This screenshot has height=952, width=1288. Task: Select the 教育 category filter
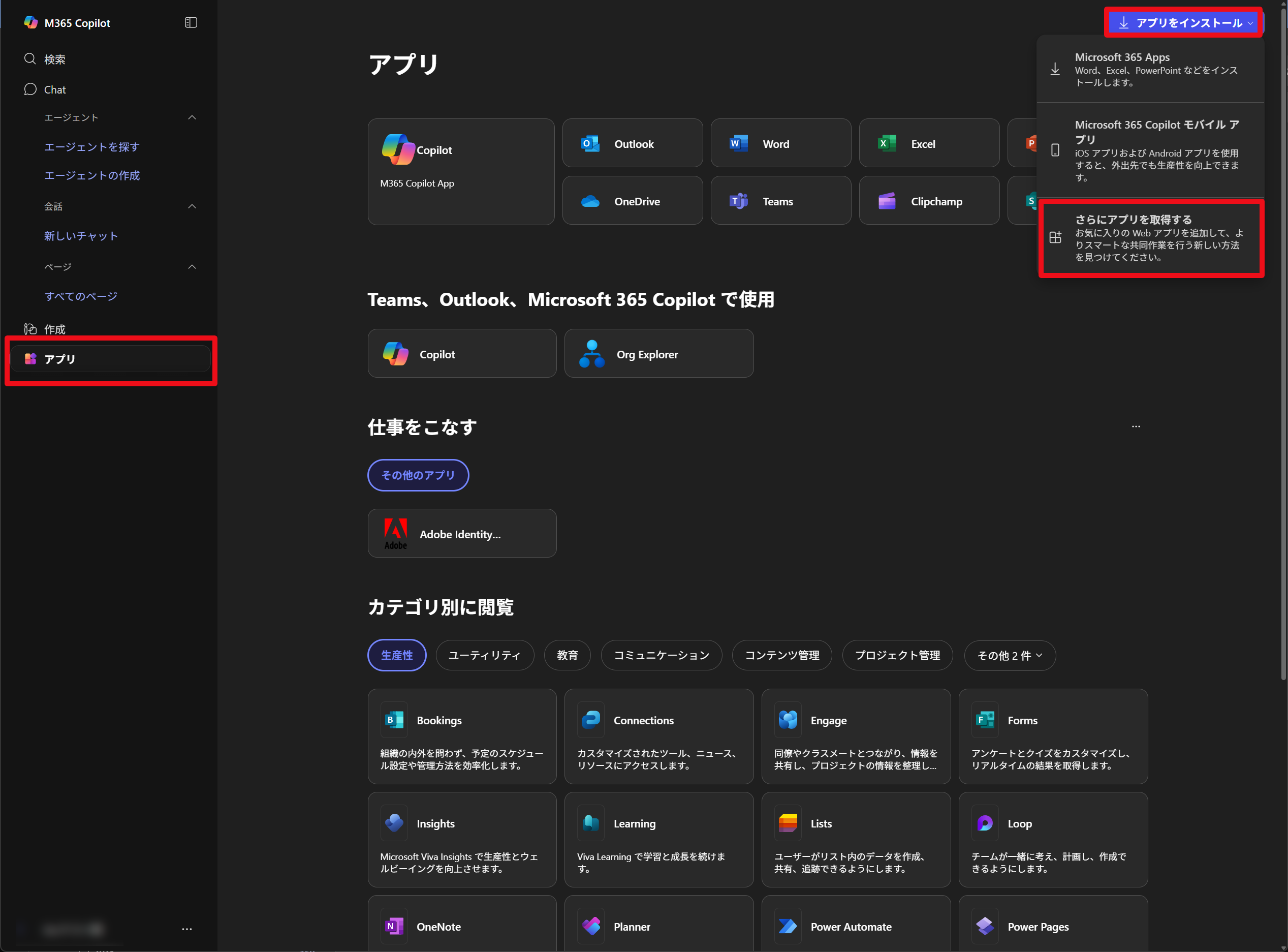click(568, 655)
